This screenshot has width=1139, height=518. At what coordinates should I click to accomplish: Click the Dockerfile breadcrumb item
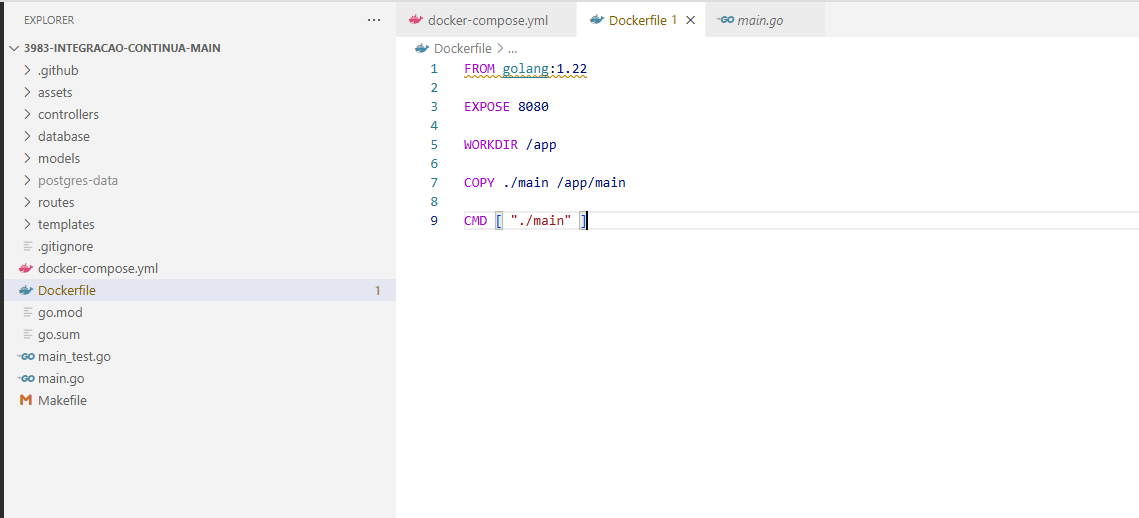pyautogui.click(x=463, y=49)
